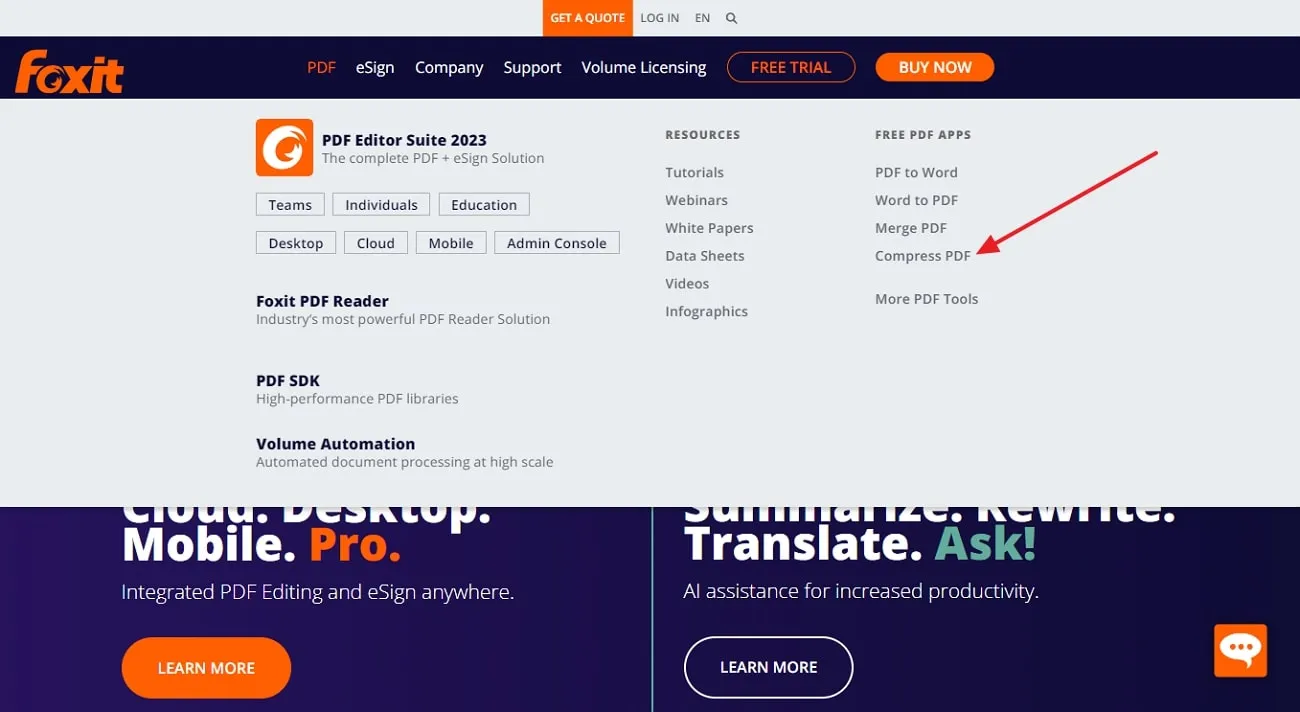Open the Word to PDF app

pyautogui.click(x=916, y=200)
